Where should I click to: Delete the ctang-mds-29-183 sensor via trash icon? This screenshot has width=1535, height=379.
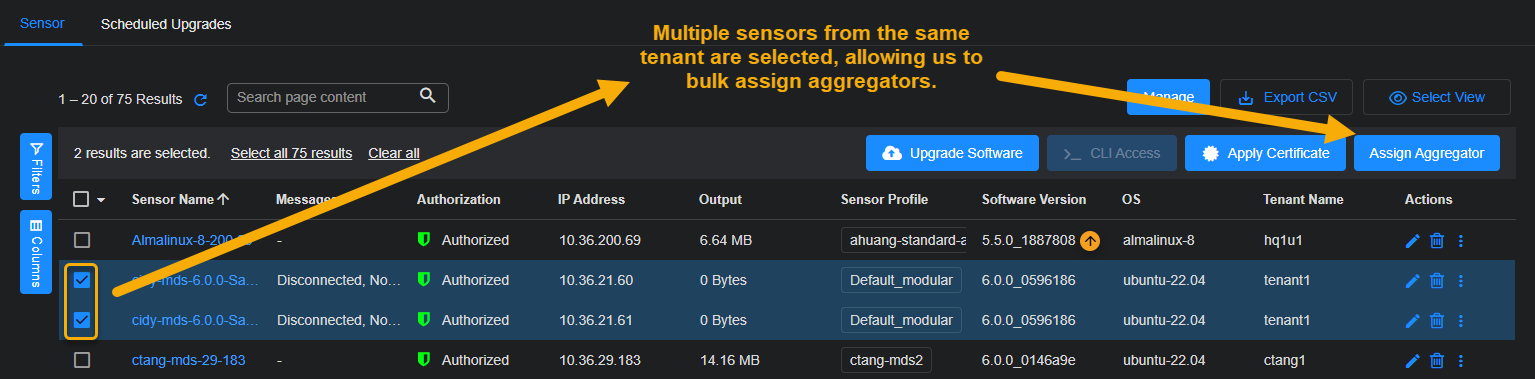coord(1436,360)
